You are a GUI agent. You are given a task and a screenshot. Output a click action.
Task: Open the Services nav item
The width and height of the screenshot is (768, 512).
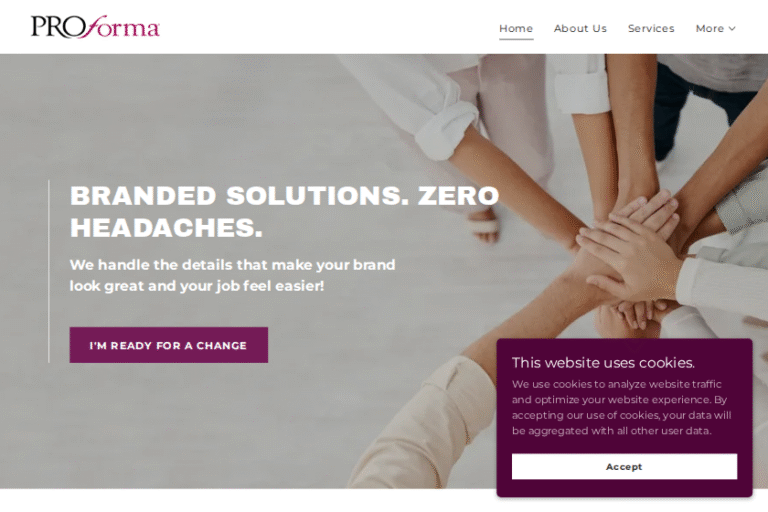tap(651, 28)
